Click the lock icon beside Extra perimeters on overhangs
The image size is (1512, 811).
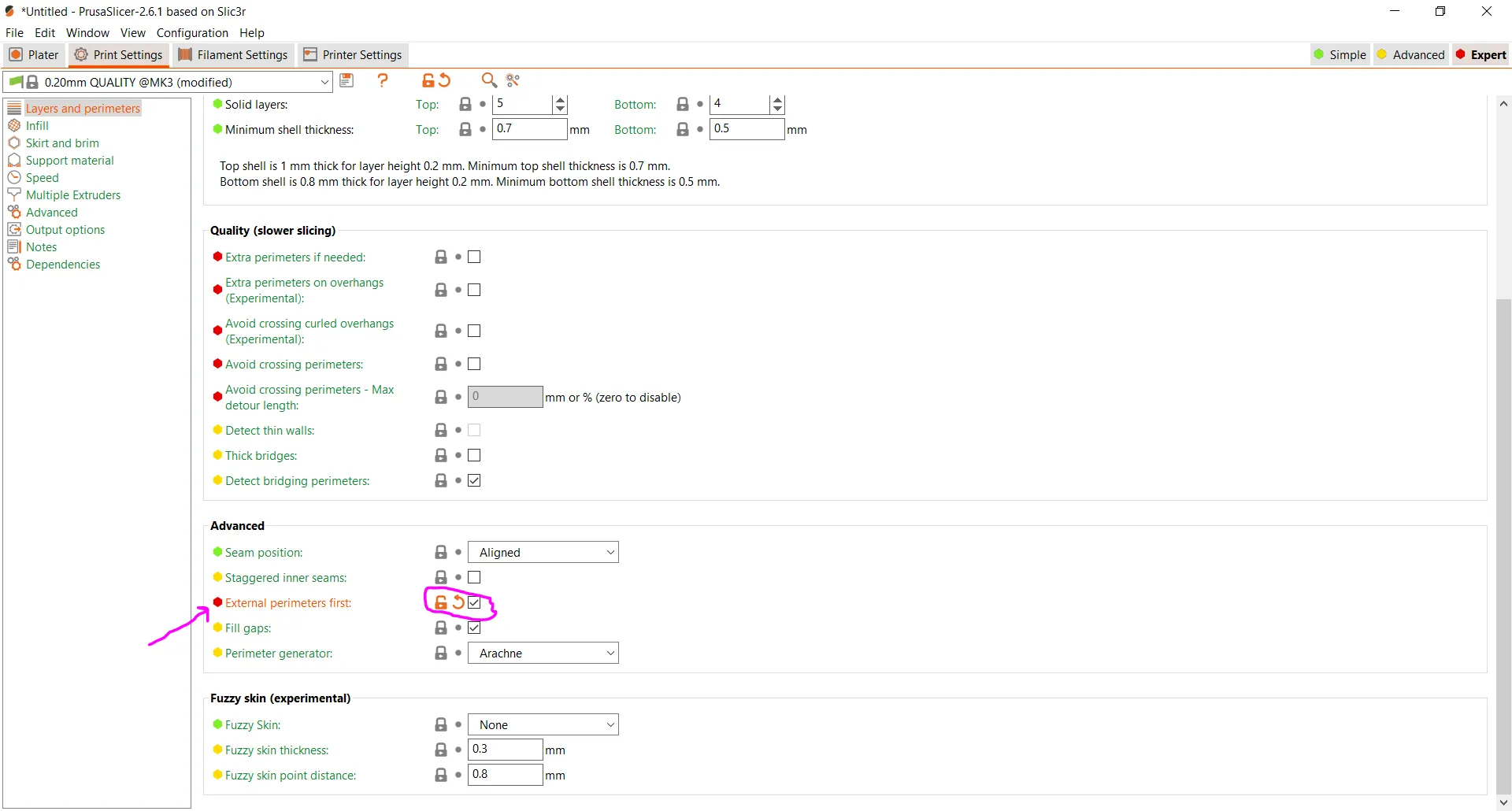[441, 291]
